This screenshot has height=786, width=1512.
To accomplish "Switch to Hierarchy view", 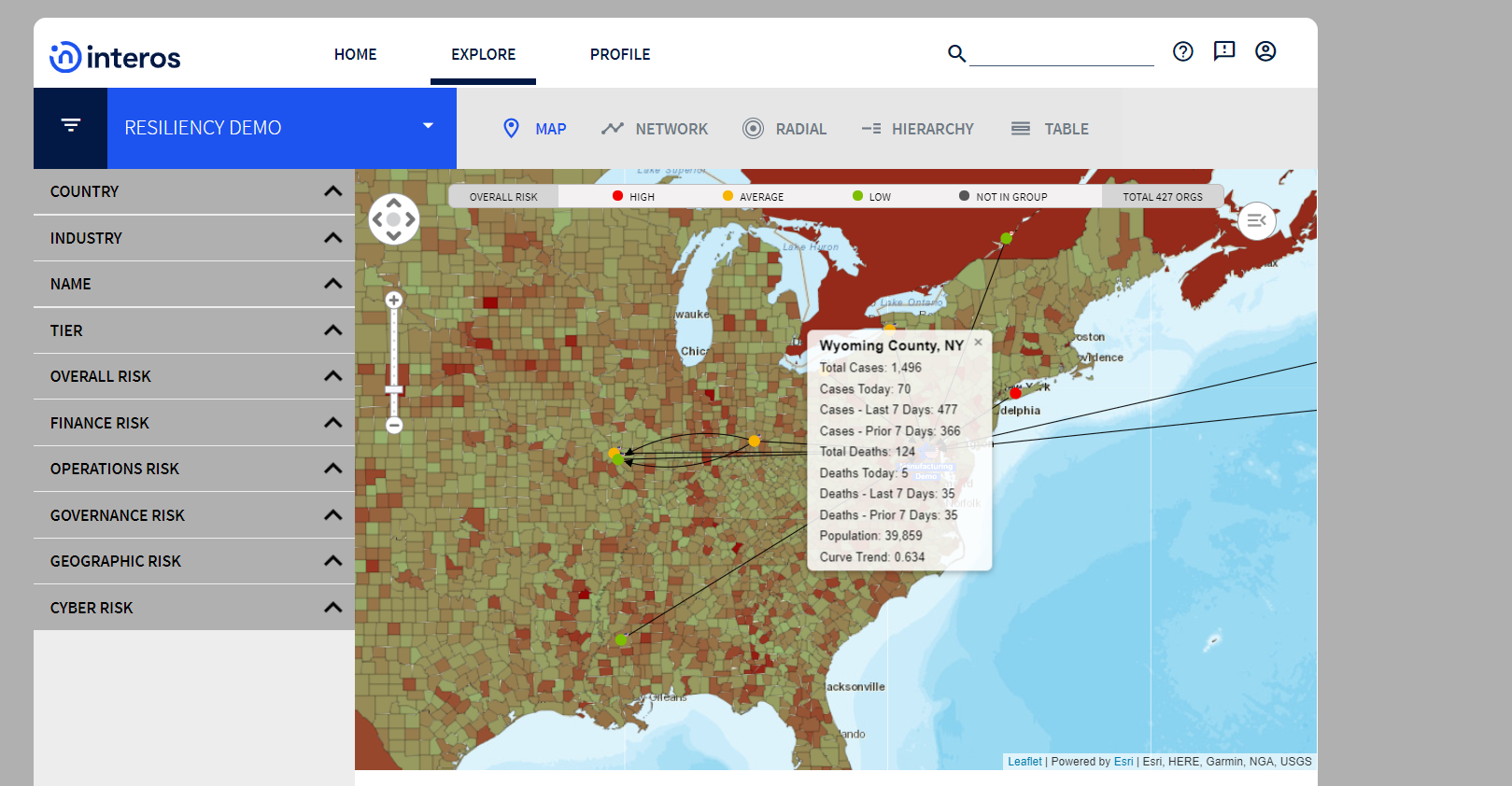I will (917, 129).
